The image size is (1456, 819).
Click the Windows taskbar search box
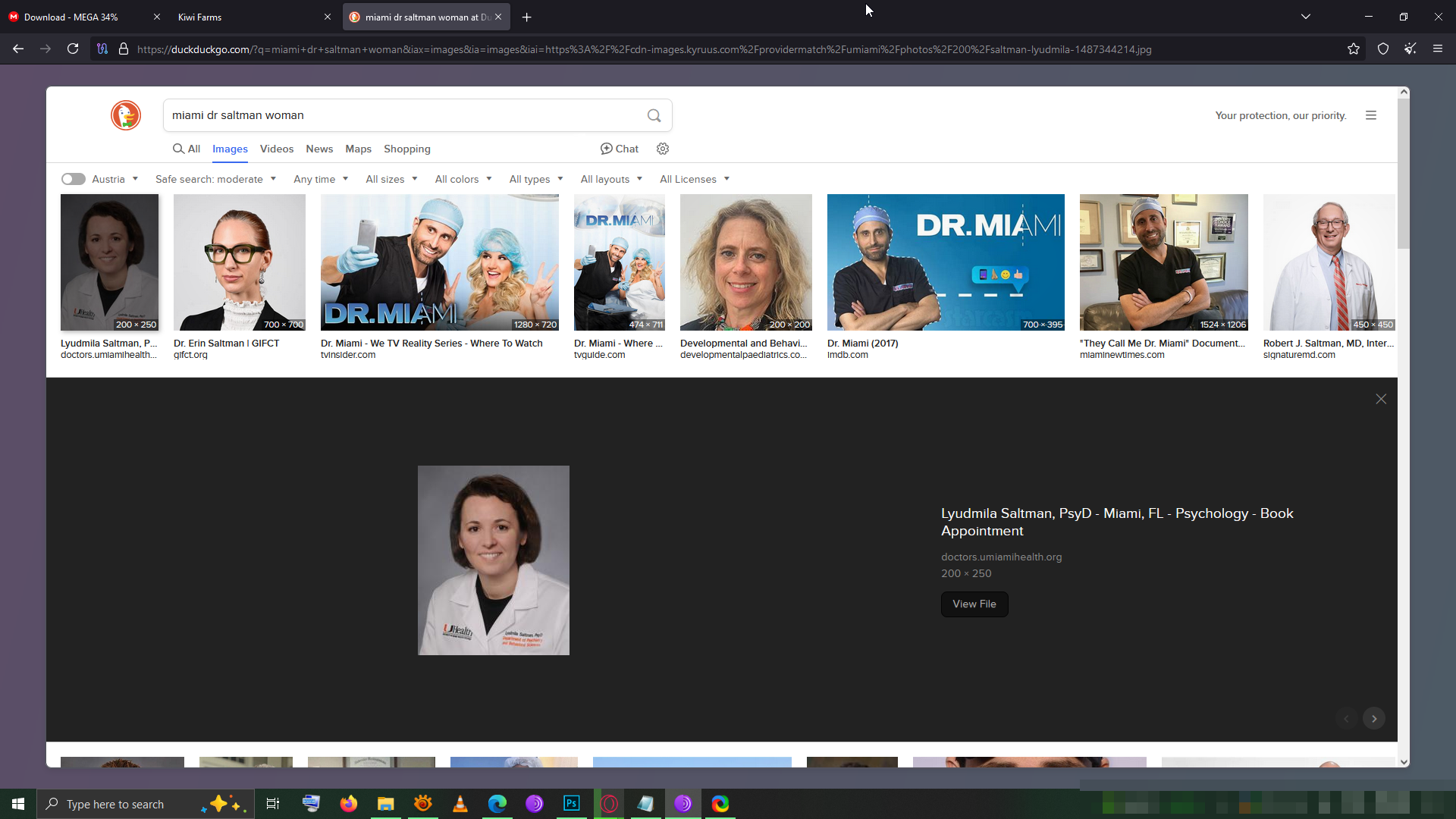coord(144,804)
